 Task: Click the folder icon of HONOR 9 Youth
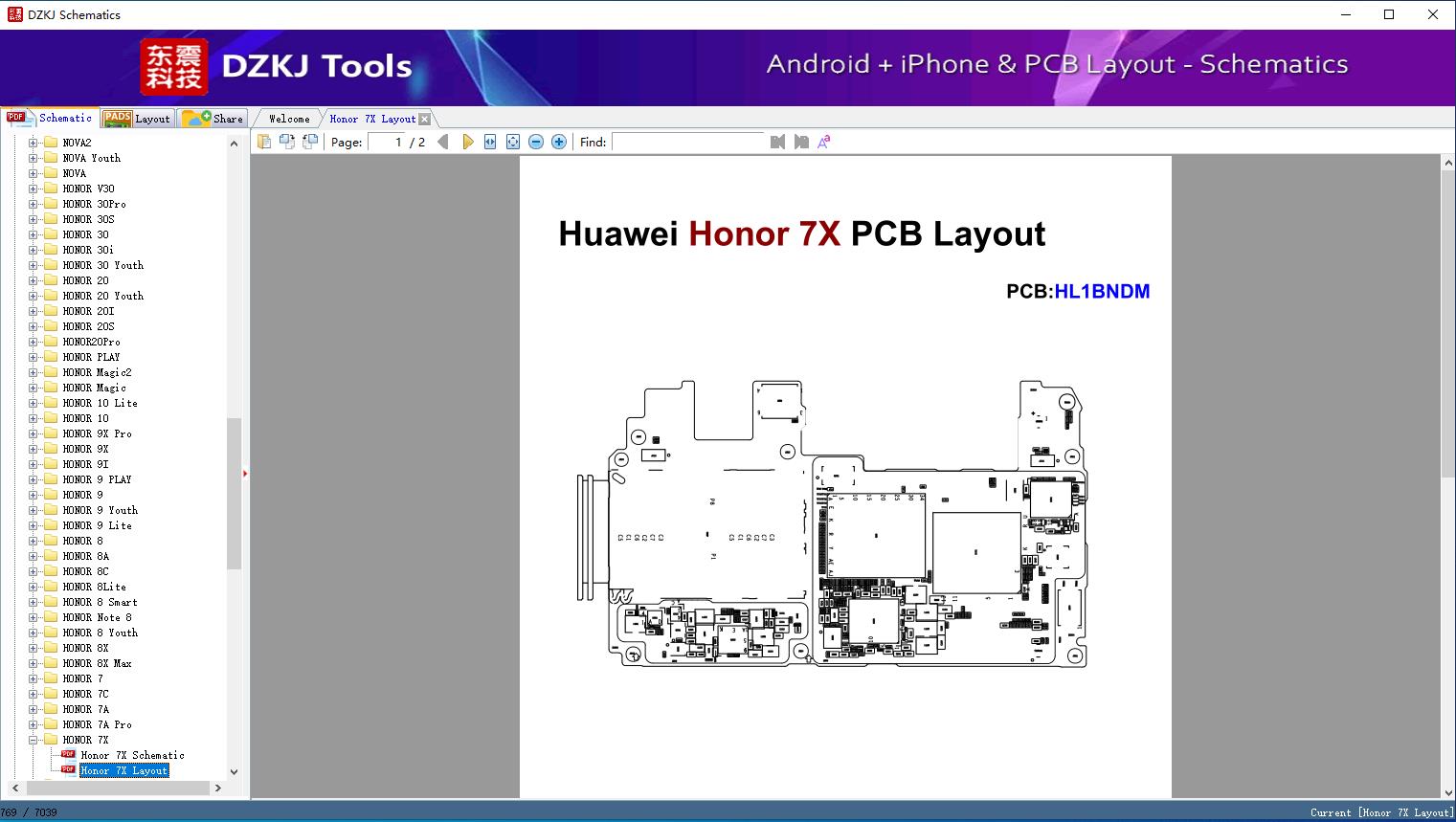pyautogui.click(x=51, y=510)
